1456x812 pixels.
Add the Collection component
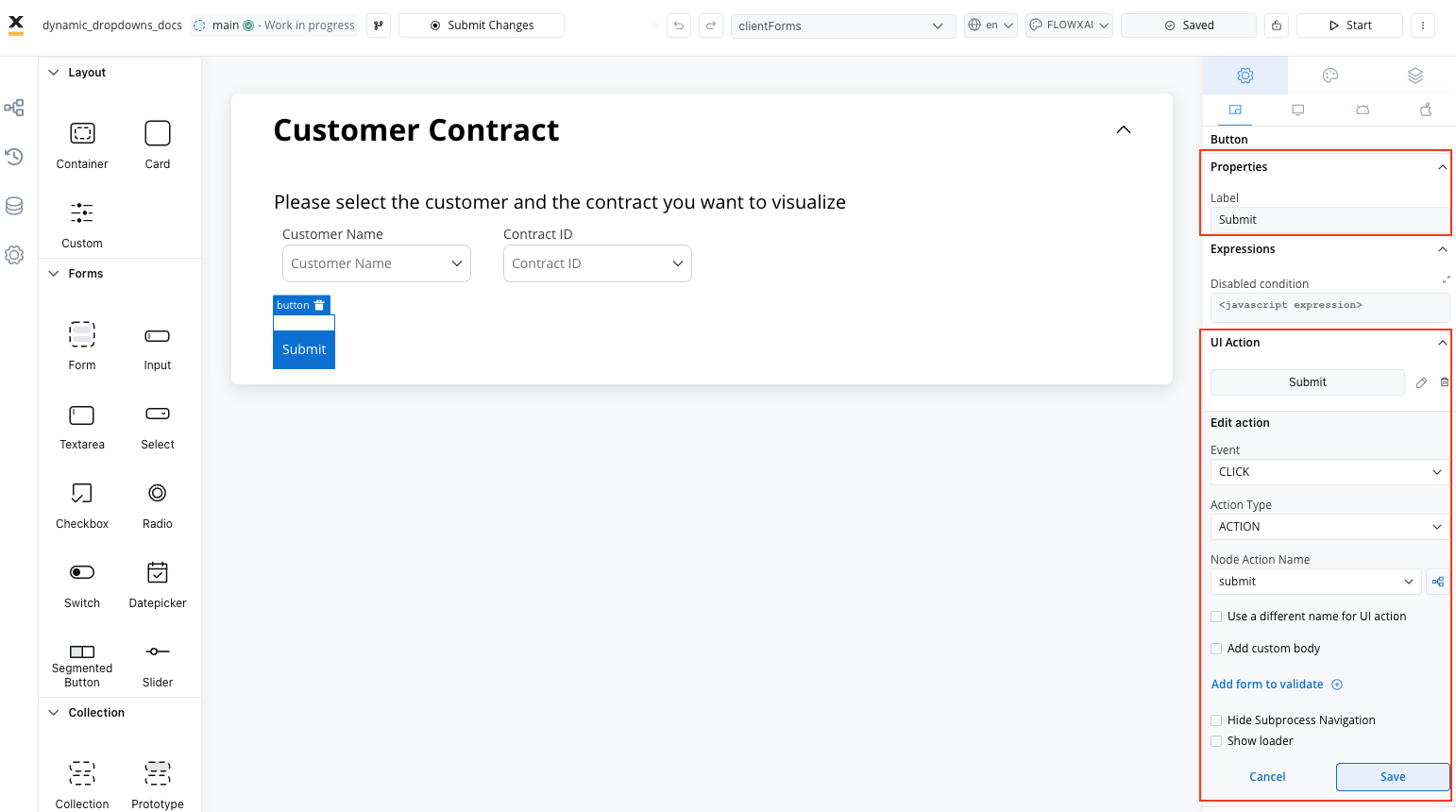tap(82, 784)
